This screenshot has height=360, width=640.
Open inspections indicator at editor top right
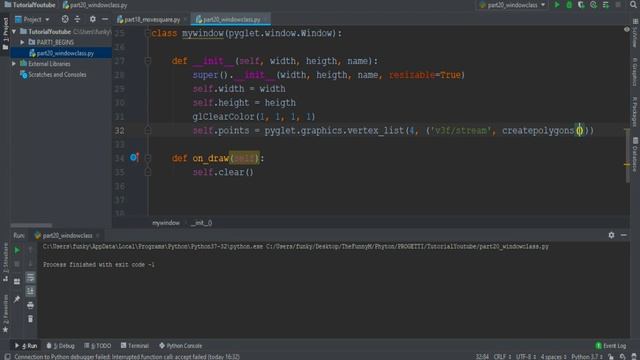(x=627, y=29)
